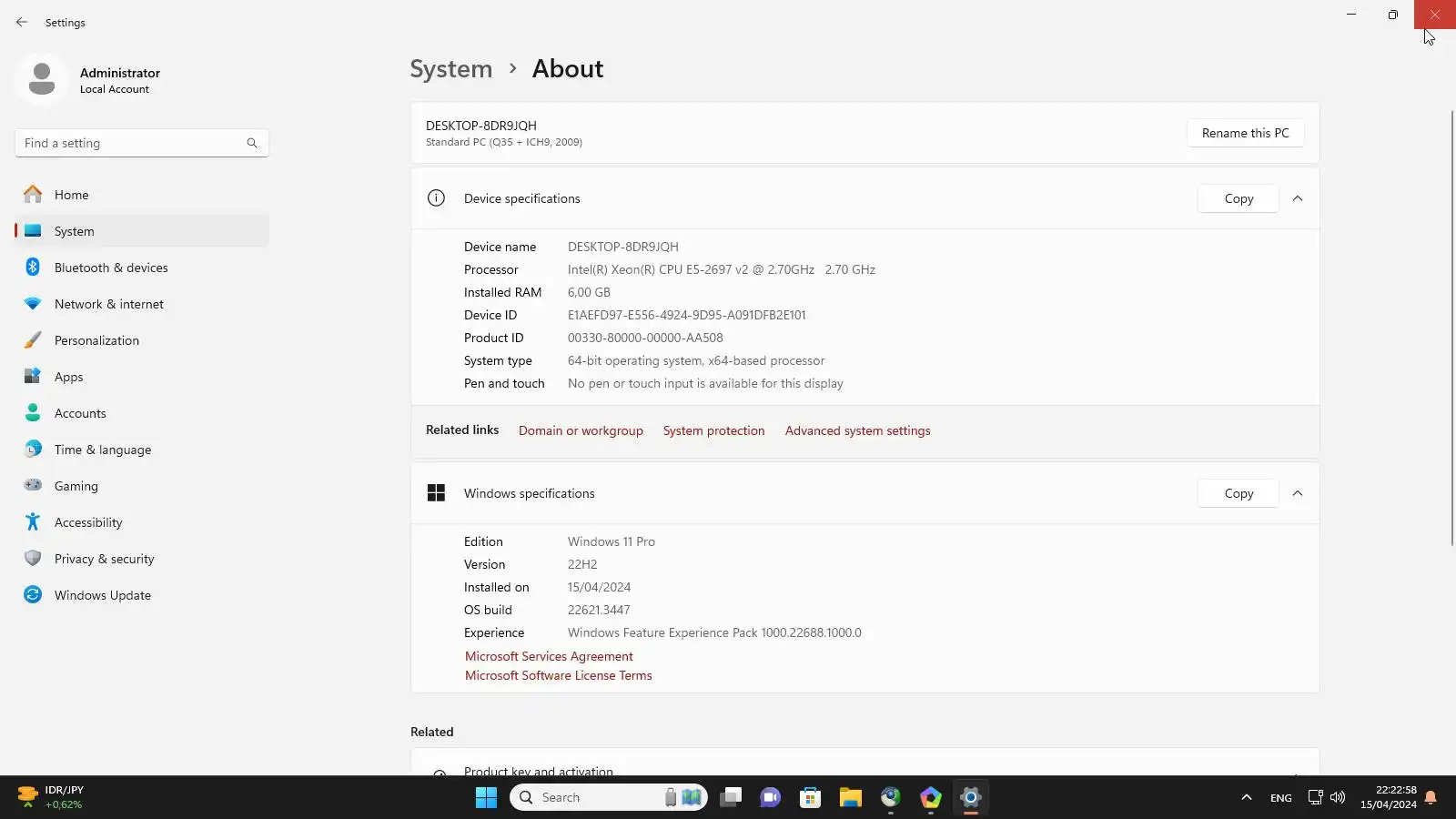
Task: Go to Privacy & security
Action: click(142, 559)
